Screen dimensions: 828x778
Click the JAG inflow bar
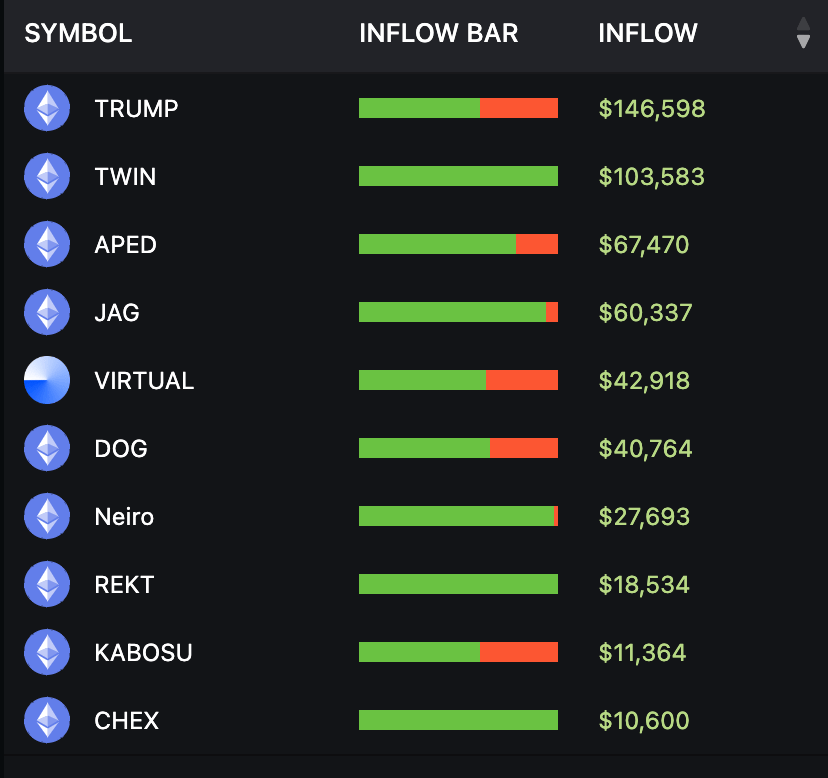458,312
